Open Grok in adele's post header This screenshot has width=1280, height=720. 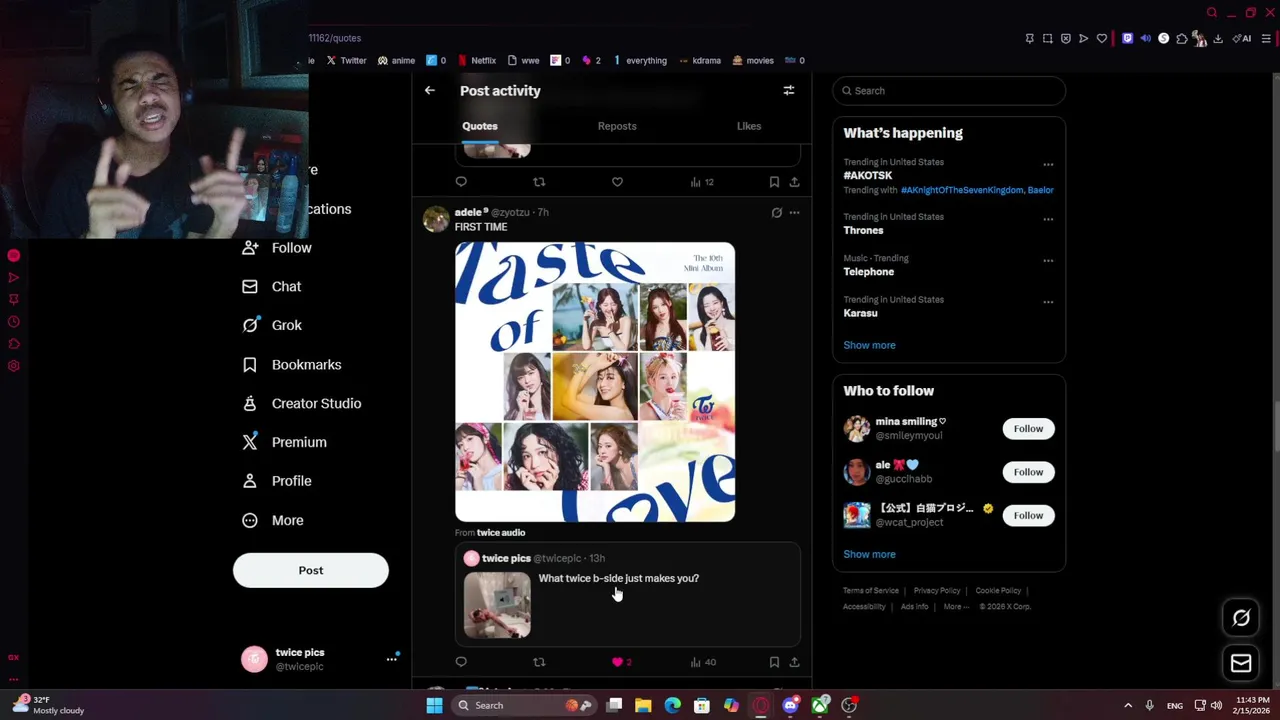pos(776,212)
